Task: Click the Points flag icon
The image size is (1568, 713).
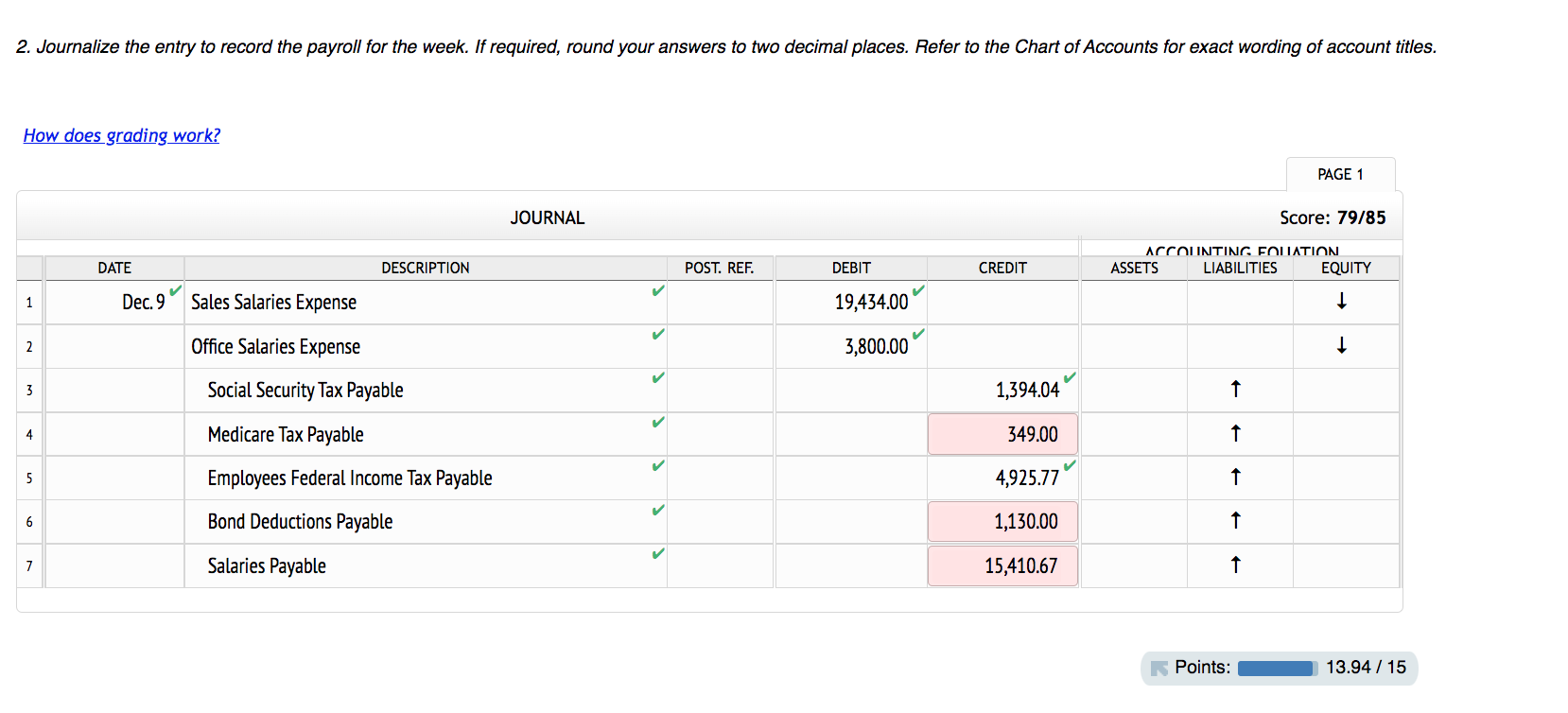Action: click(1159, 669)
